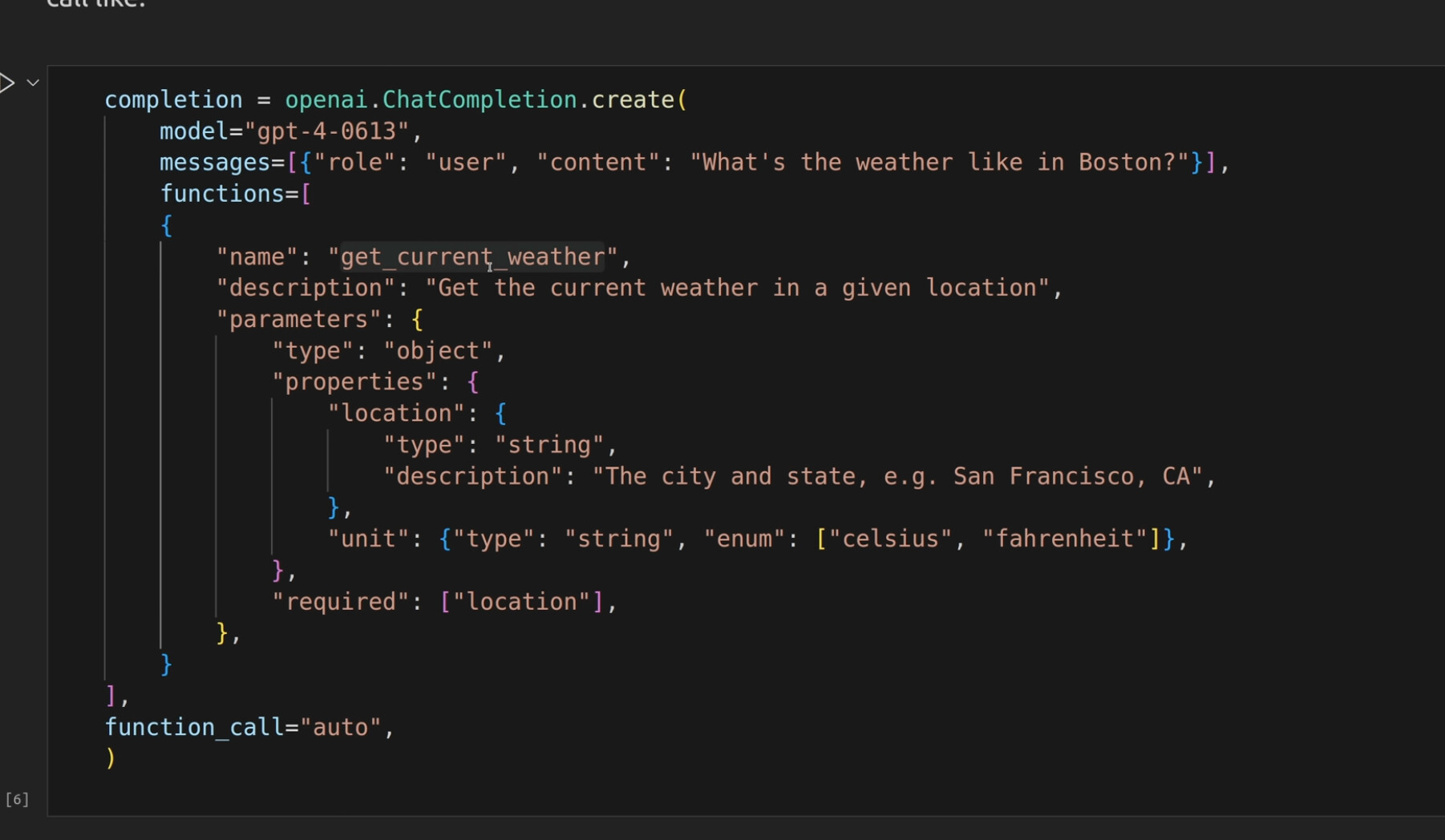Click the "parameters" key
1445x840 pixels.
(x=298, y=320)
